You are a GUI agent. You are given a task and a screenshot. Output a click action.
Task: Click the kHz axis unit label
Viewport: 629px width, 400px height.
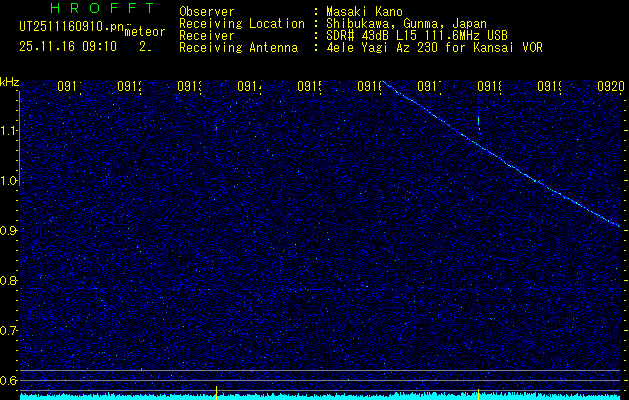click(10, 82)
